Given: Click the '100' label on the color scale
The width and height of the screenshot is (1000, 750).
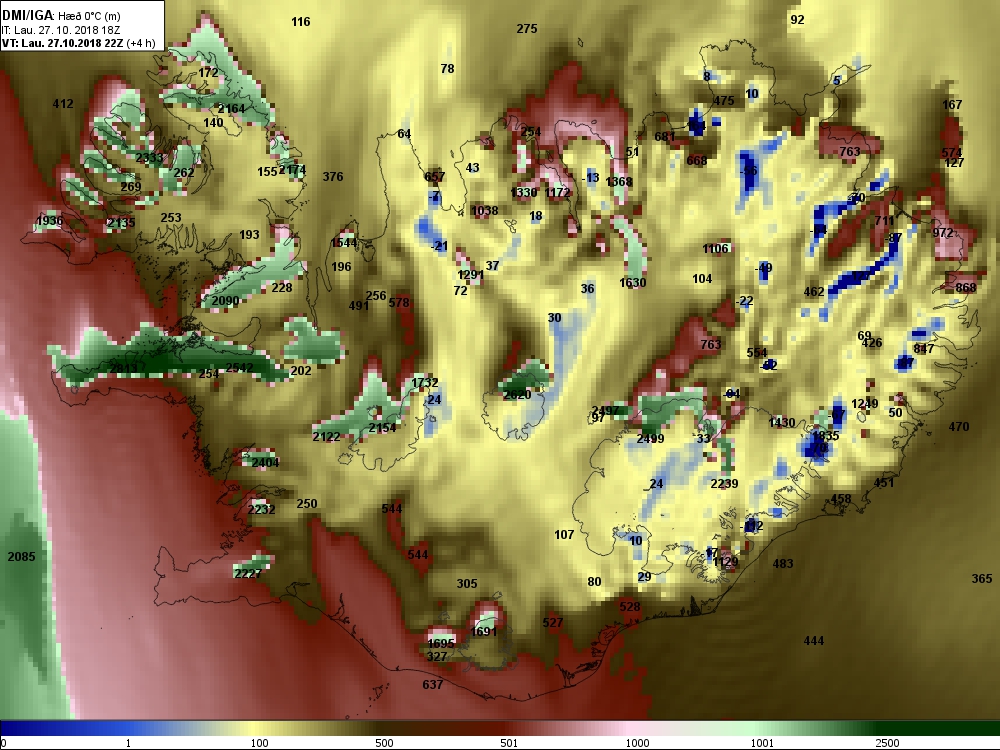Looking at the screenshot, I should (259, 743).
